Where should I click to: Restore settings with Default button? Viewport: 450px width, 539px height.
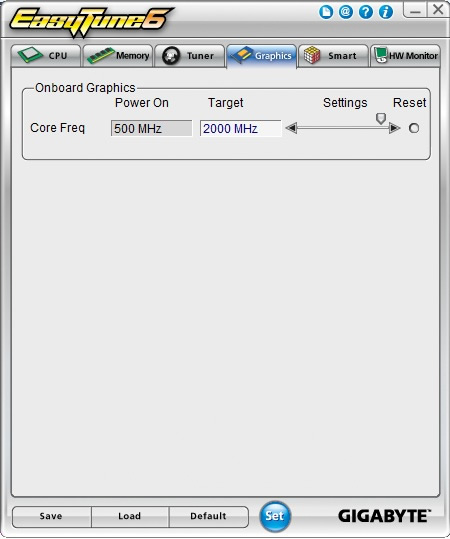(x=209, y=516)
